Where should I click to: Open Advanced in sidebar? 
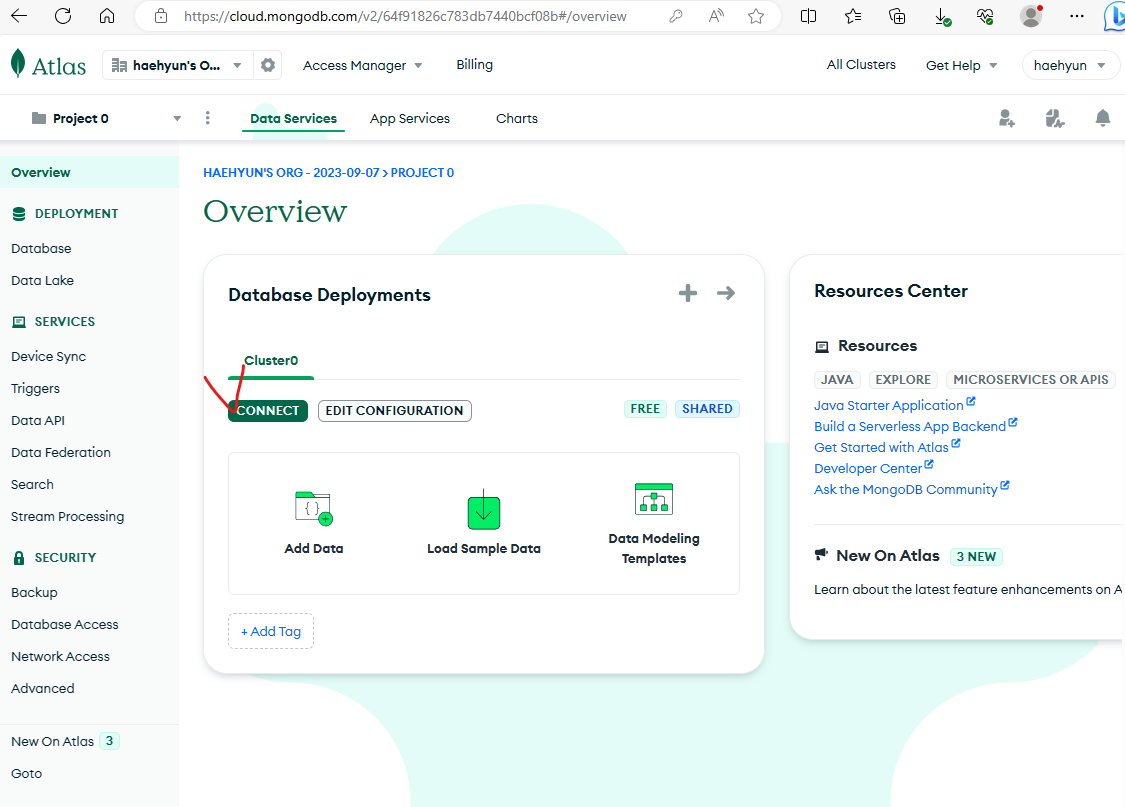[x=43, y=689]
